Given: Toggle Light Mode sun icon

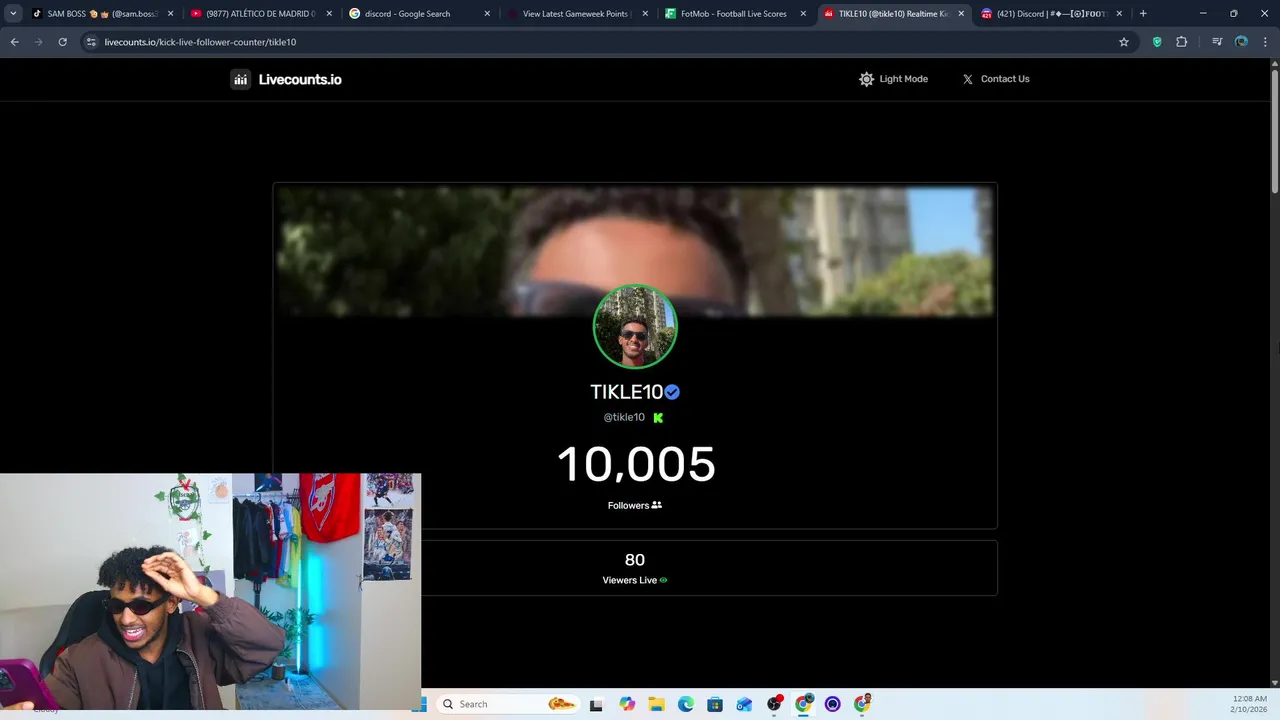Looking at the screenshot, I should 866,79.
